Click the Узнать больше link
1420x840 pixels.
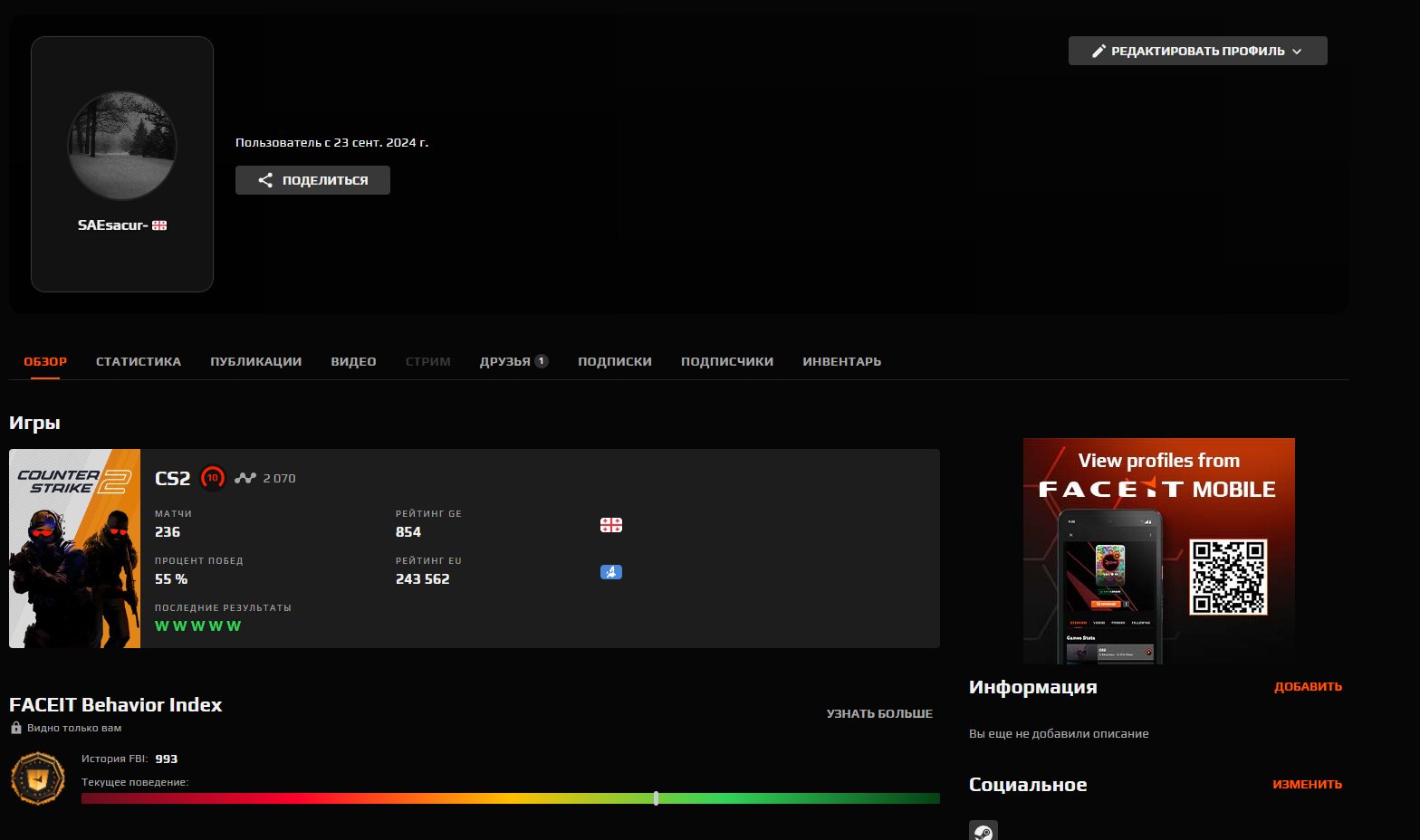(x=878, y=713)
